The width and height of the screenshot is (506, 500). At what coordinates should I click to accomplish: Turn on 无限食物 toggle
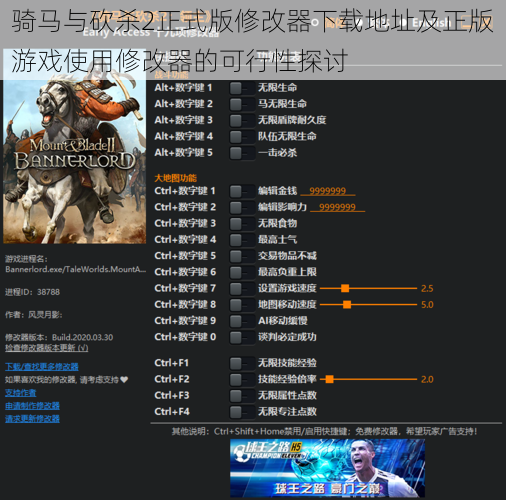(242, 223)
